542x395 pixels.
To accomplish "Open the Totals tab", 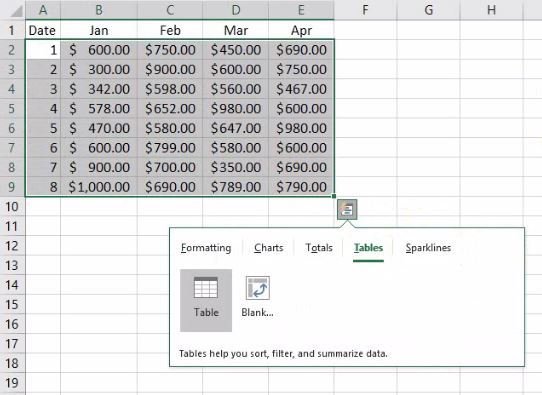I will pyautogui.click(x=319, y=248).
